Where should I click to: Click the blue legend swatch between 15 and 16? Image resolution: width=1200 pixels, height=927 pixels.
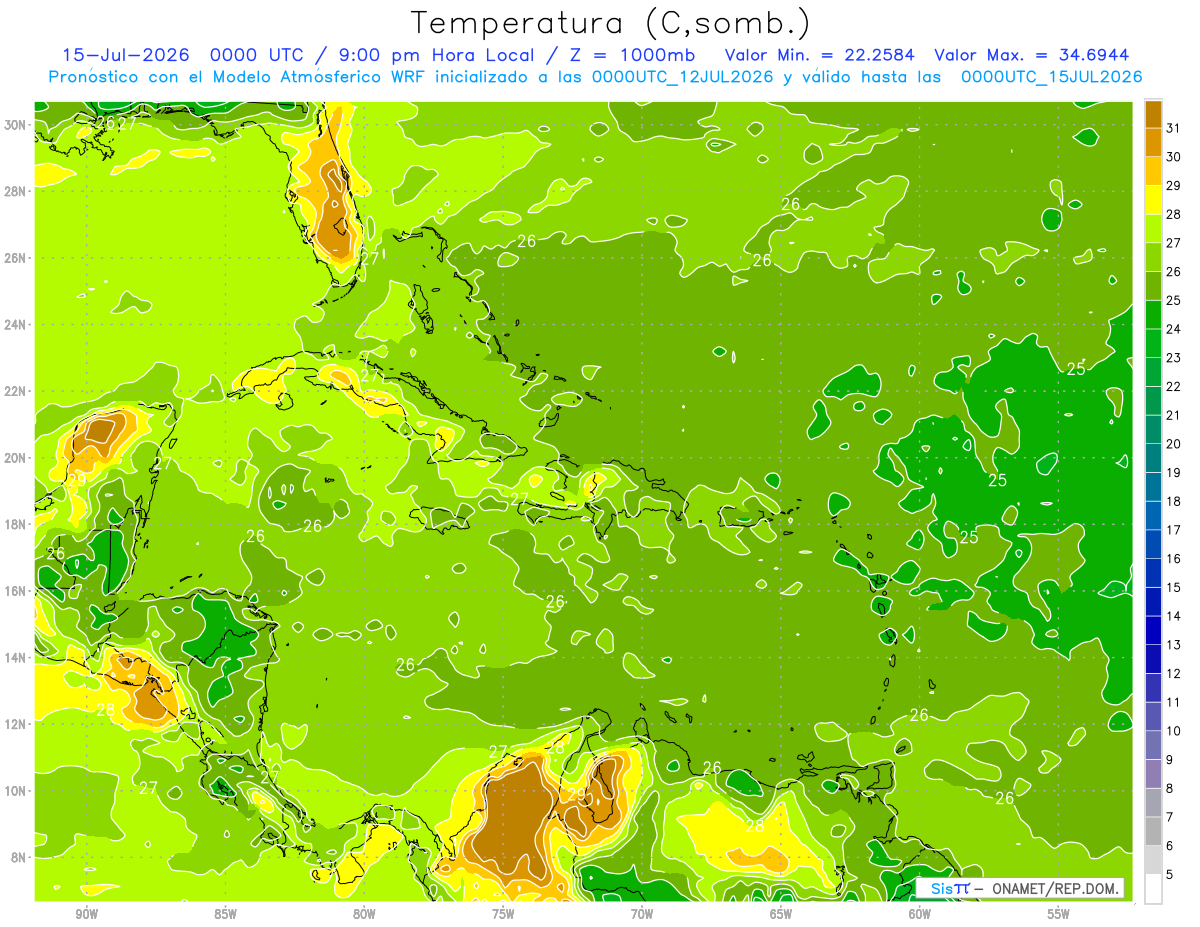coord(1153,573)
